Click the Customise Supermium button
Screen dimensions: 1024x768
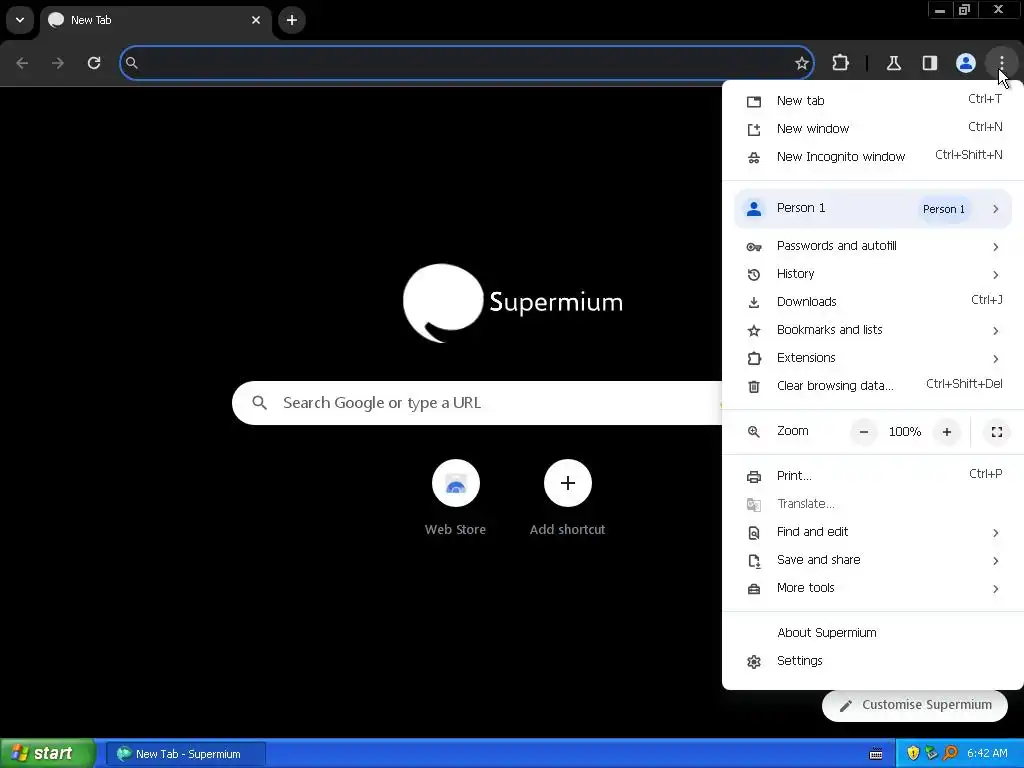(914, 705)
